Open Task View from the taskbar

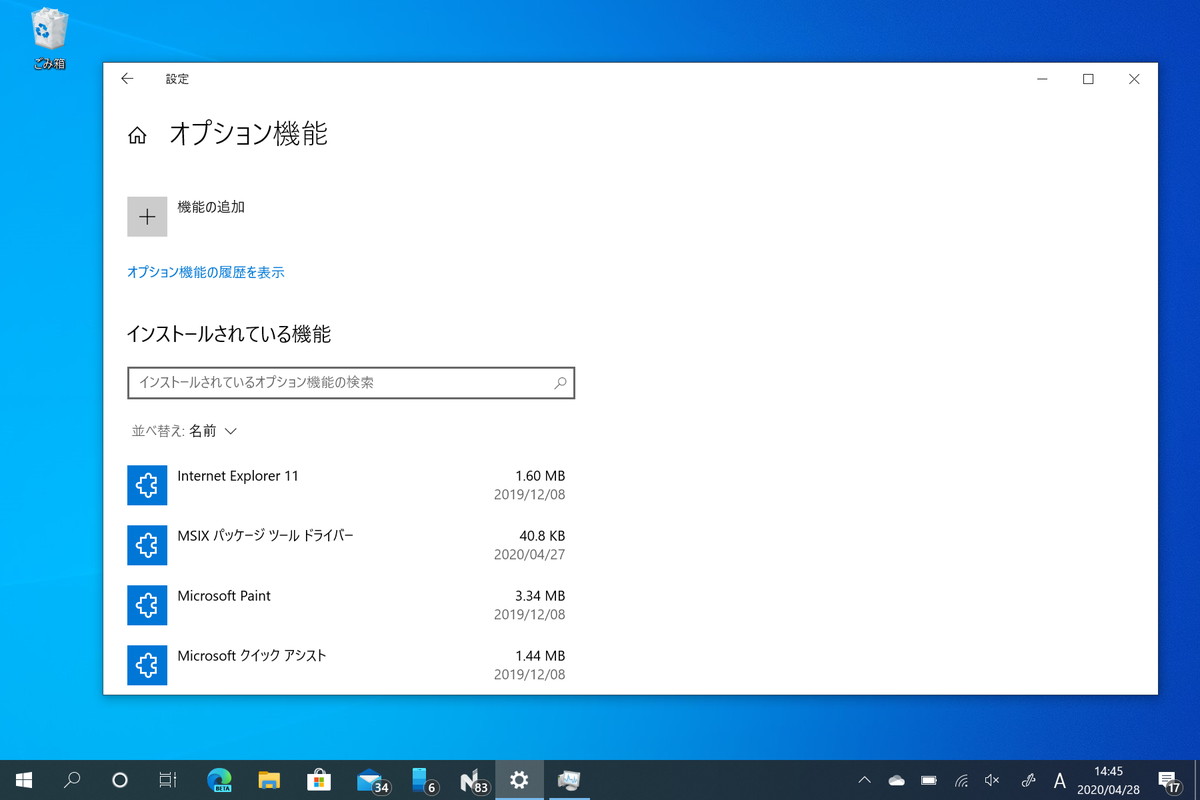pyautogui.click(x=169, y=779)
